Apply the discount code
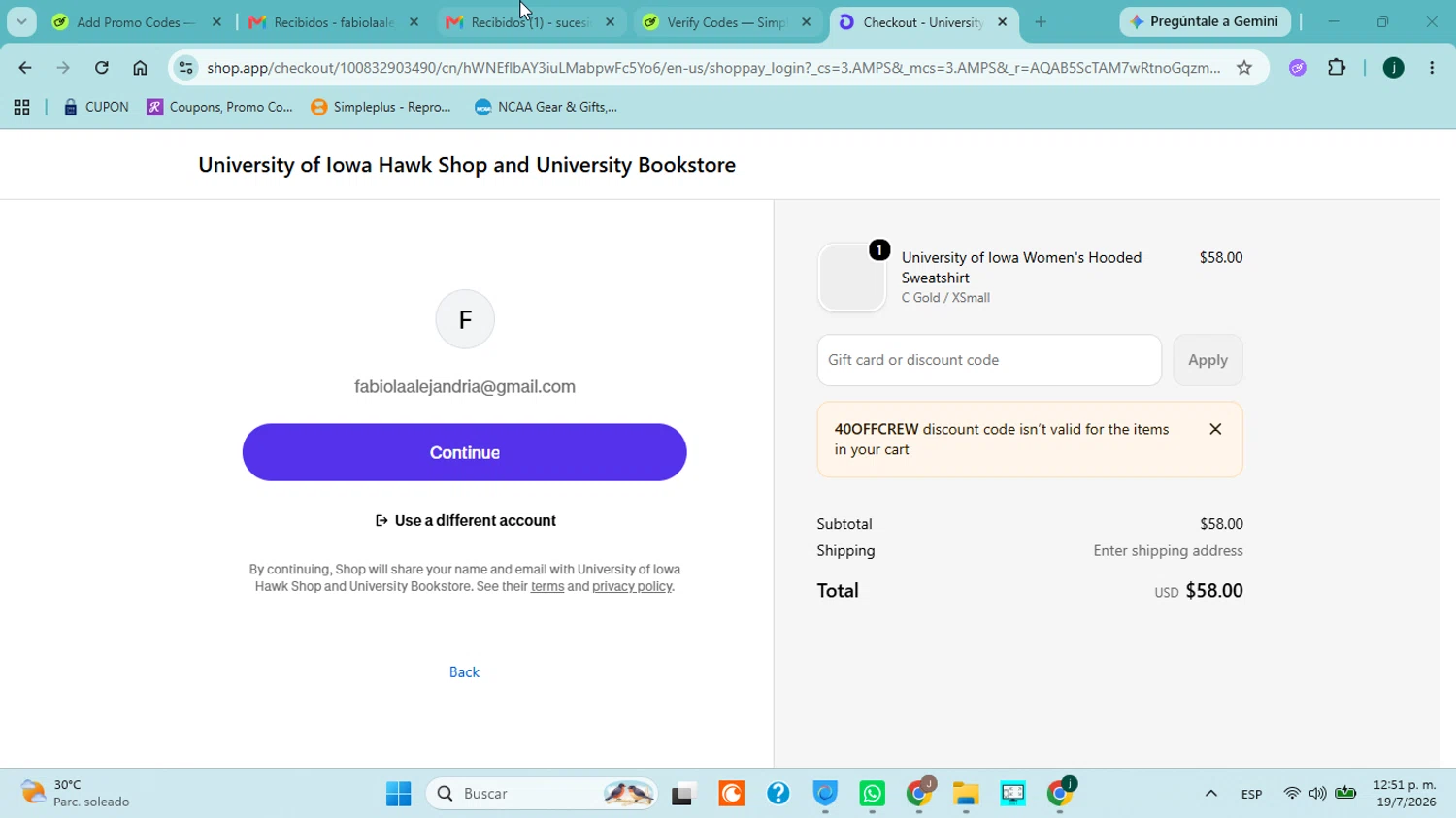The width and height of the screenshot is (1456, 818). tap(1208, 360)
